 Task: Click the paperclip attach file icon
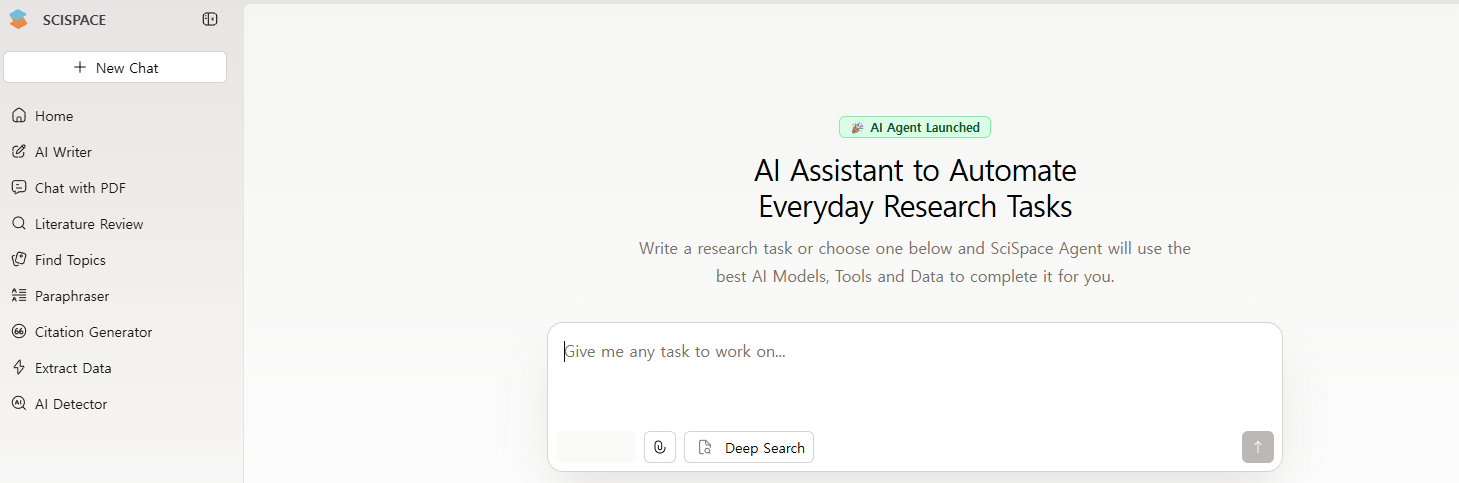660,448
